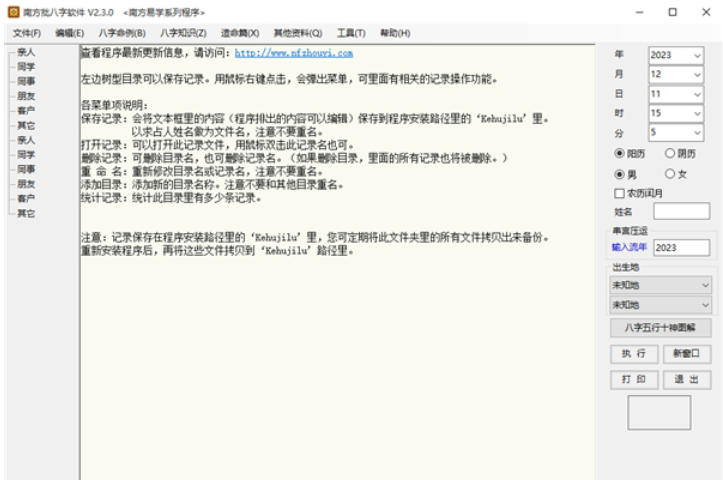The width and height of the screenshot is (723, 480).
Task: Maximize the application window
Action: pos(673,12)
